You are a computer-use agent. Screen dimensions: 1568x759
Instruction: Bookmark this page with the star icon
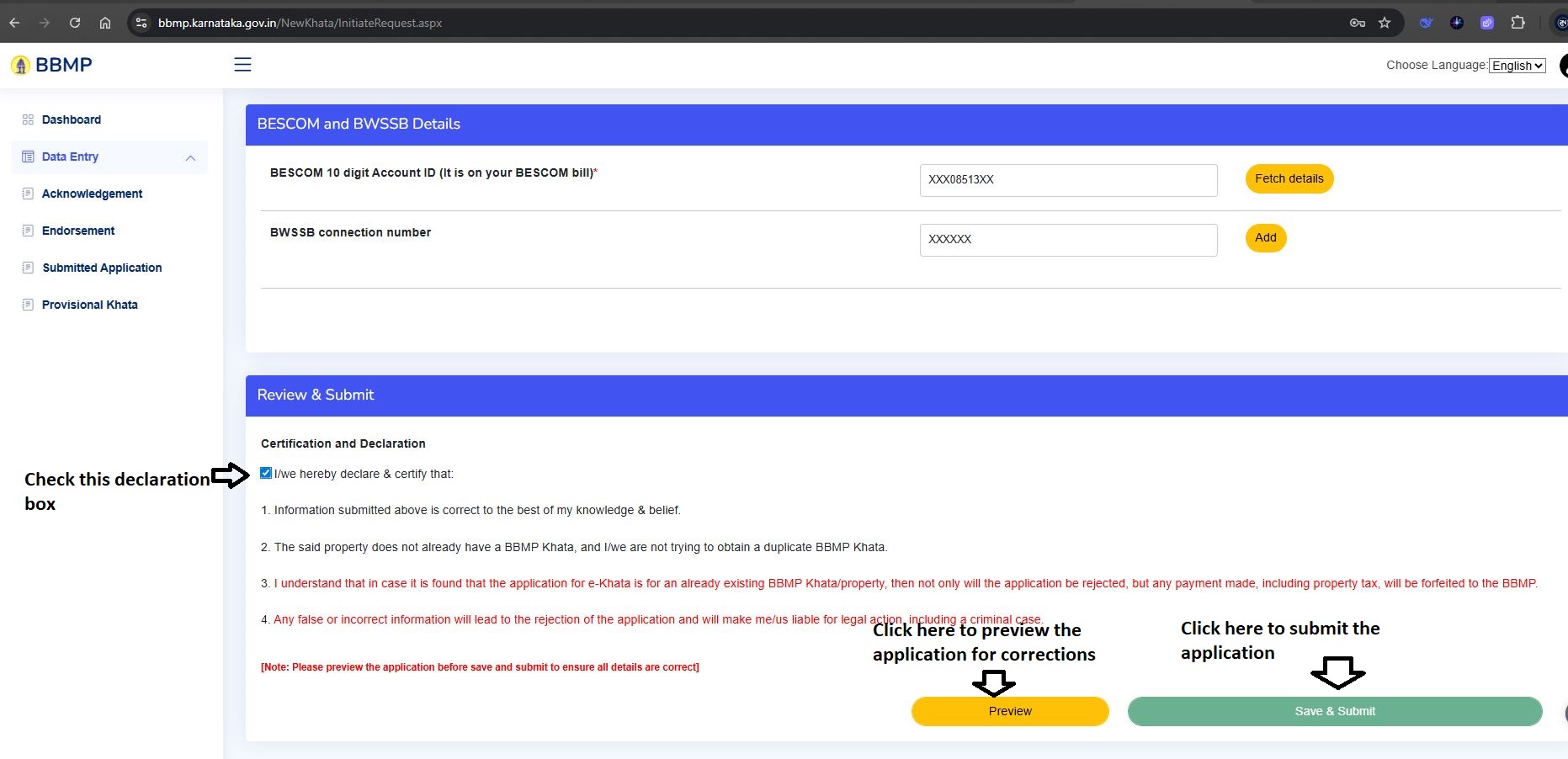[x=1385, y=23]
